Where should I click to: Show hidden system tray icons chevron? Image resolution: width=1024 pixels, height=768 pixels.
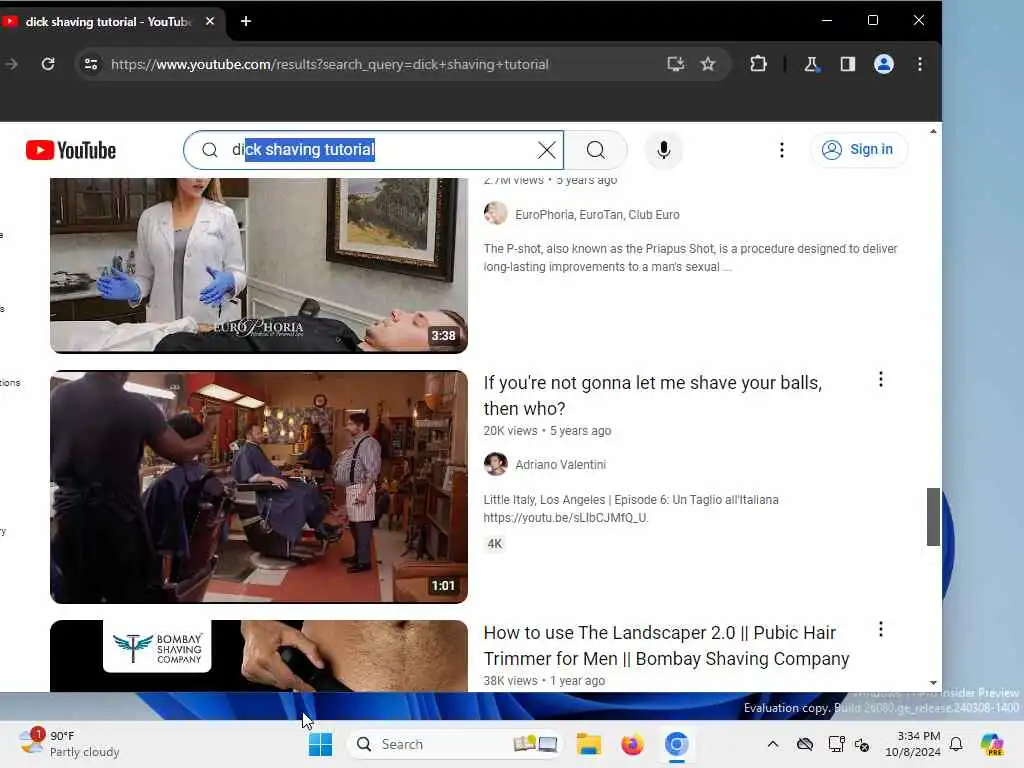[x=773, y=744]
